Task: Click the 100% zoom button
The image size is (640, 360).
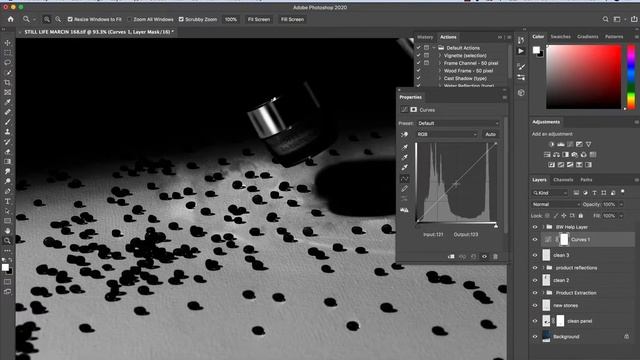Action: (x=231, y=19)
